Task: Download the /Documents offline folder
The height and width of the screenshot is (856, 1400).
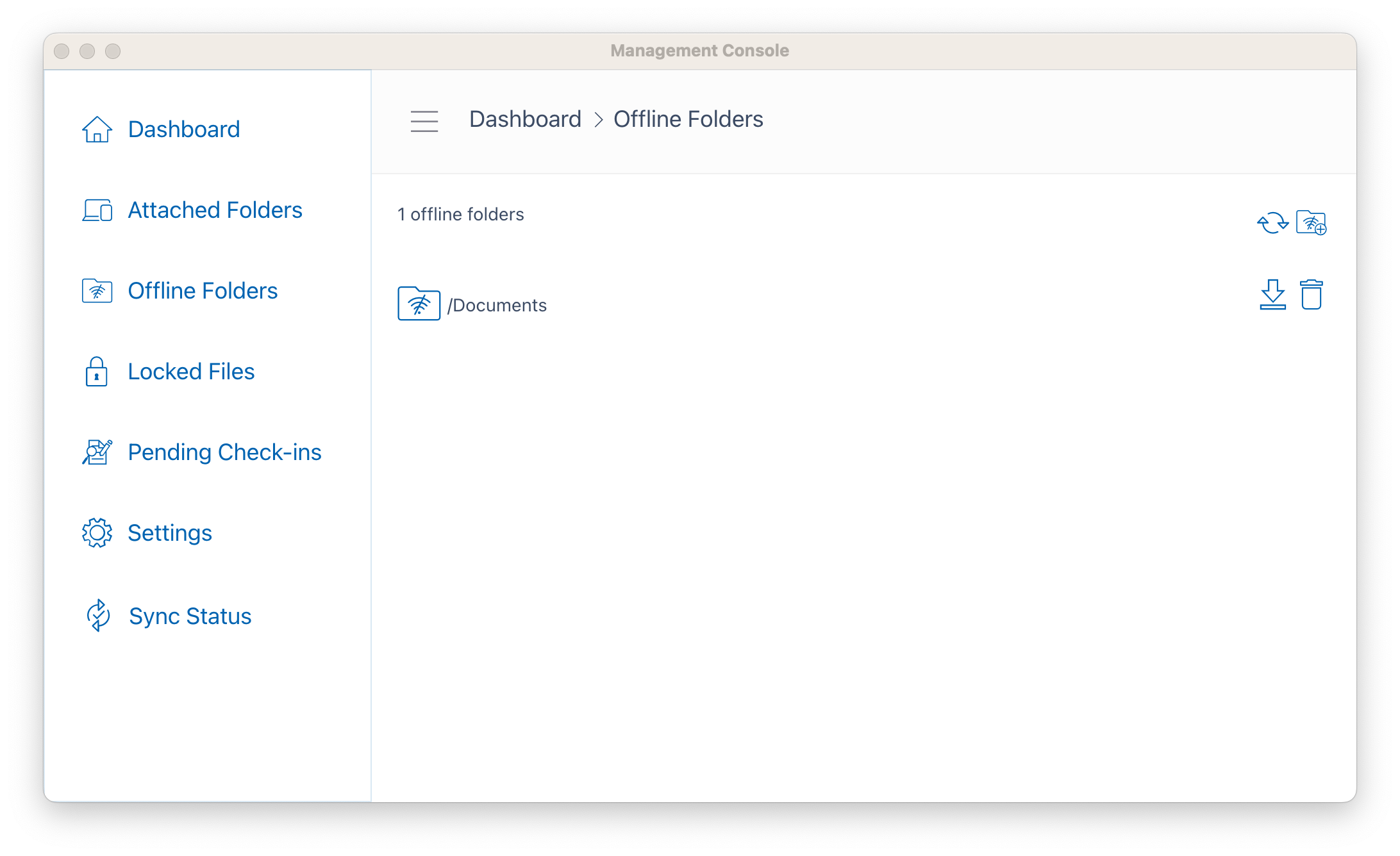Action: coord(1272,295)
